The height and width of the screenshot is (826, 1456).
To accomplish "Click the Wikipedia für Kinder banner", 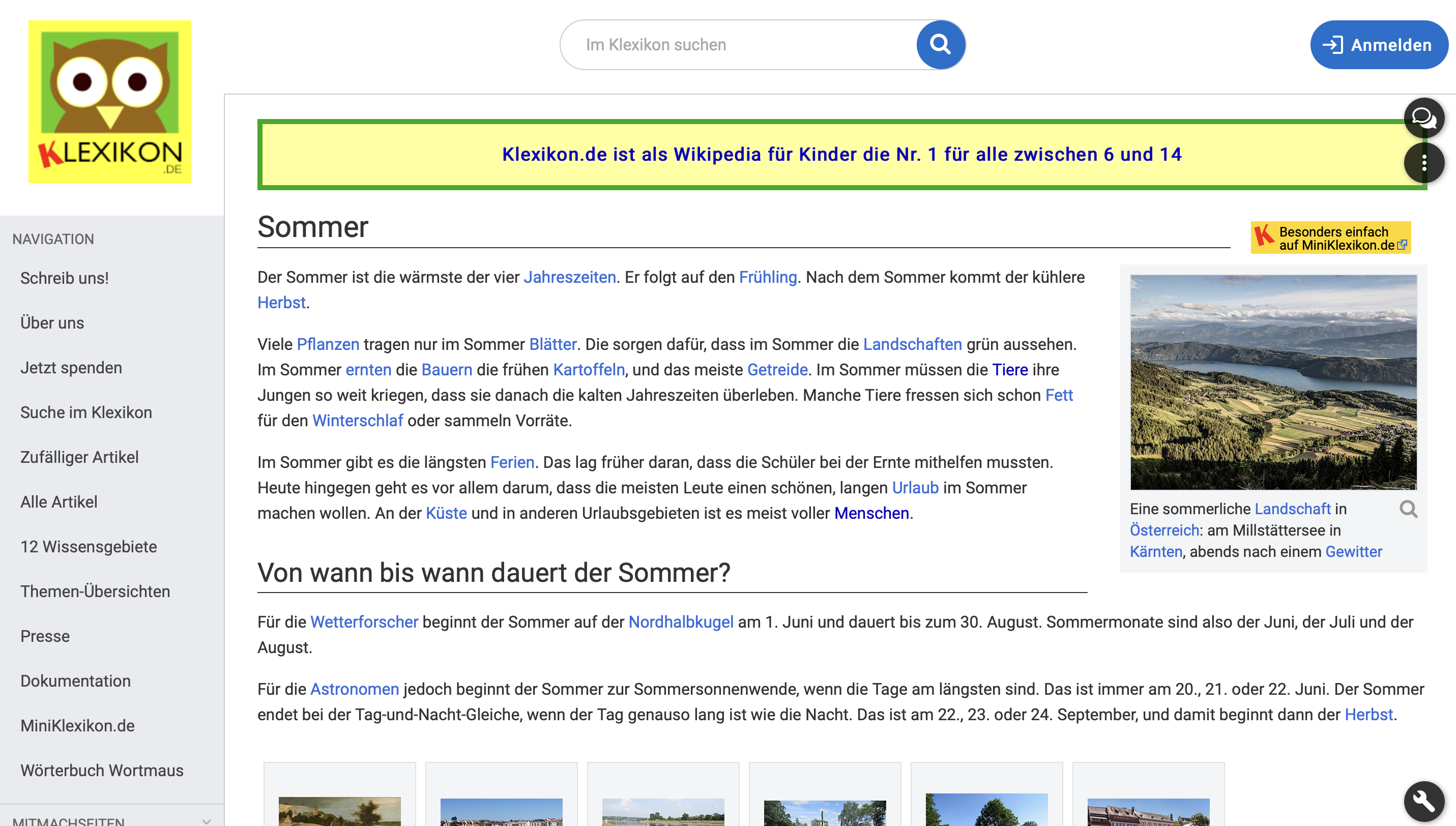I will [841, 154].
